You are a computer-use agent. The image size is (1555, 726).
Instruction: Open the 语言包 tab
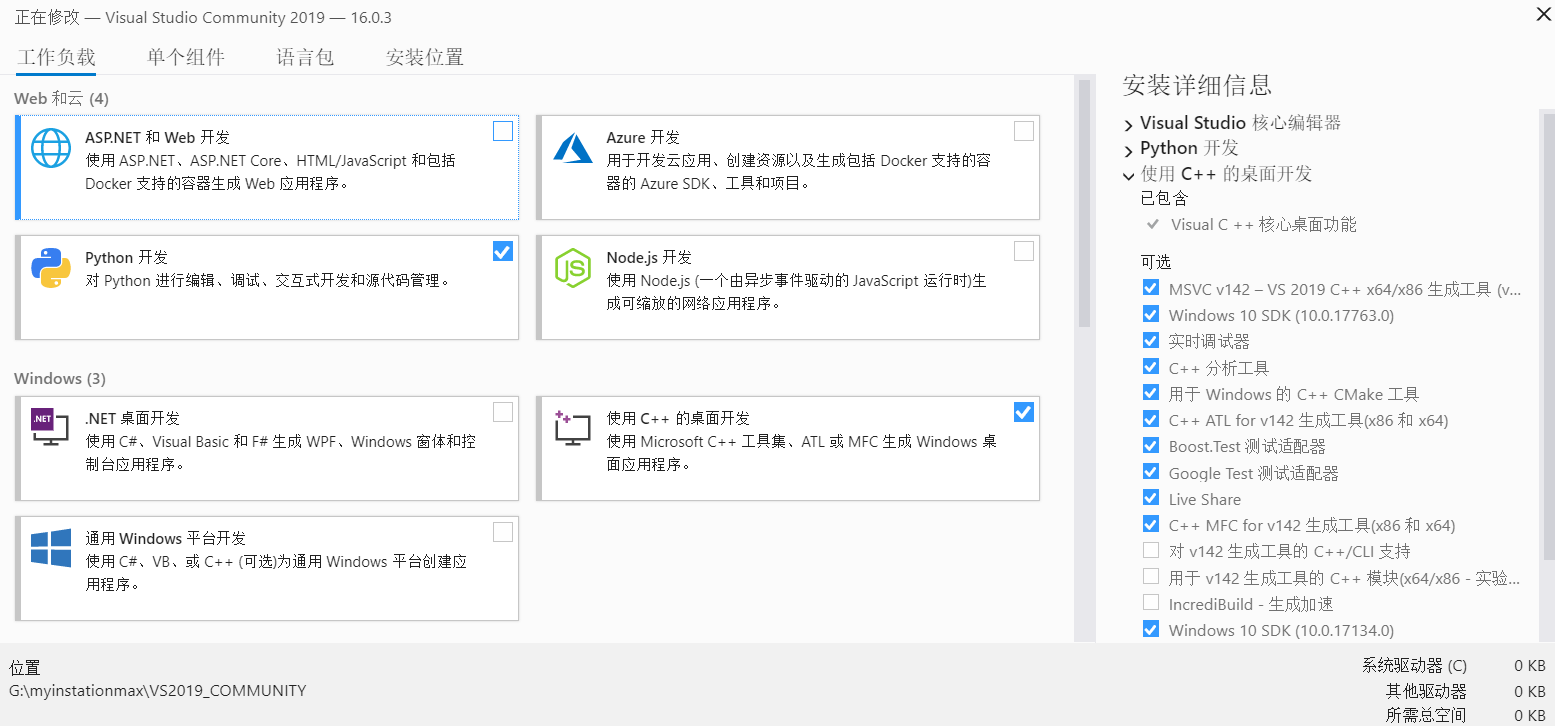[305, 57]
